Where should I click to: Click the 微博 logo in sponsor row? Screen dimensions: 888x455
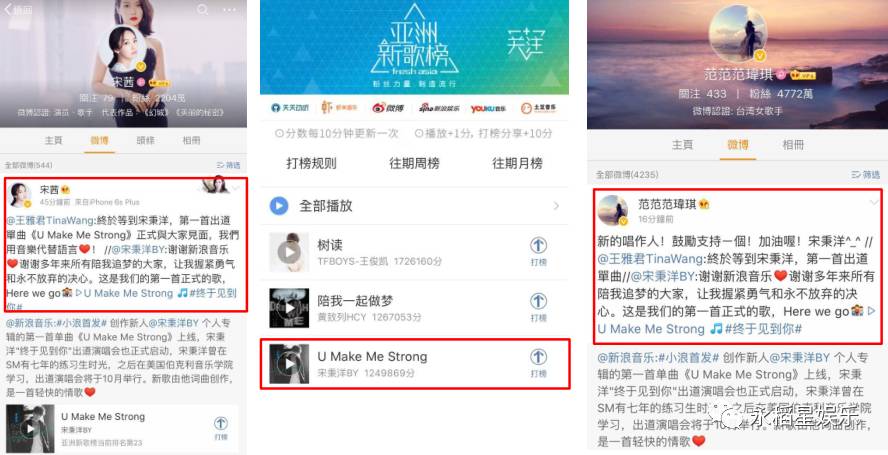pos(388,108)
